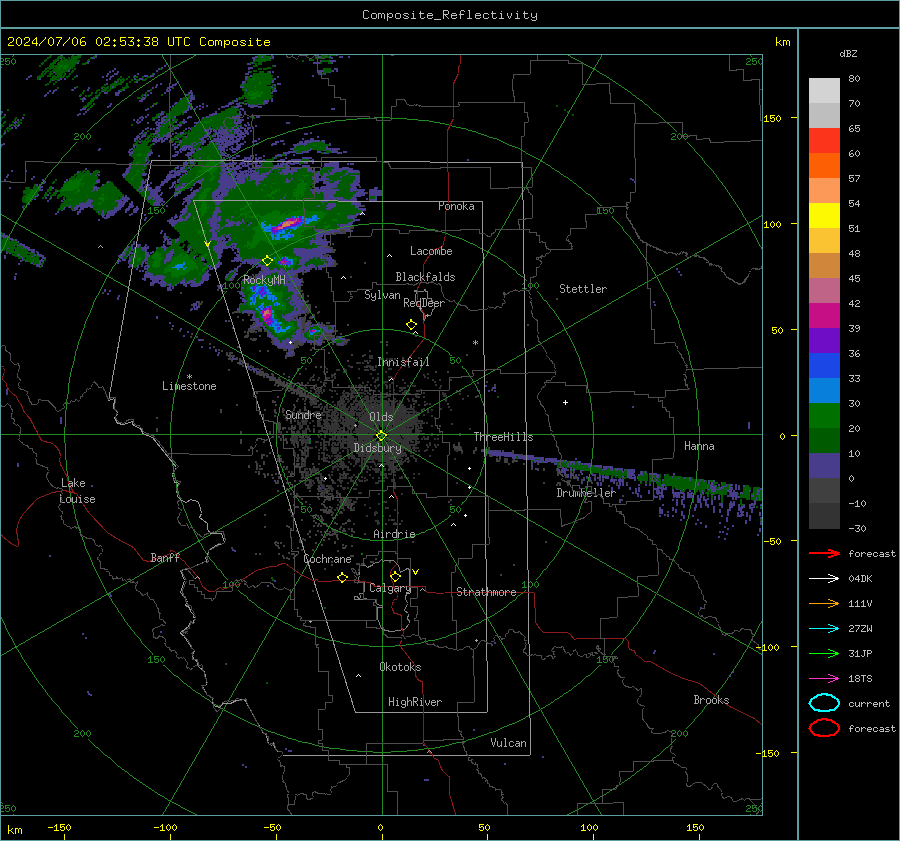Image resolution: width=900 pixels, height=841 pixels.
Task: Click the cyan current ellipse icon
Action: (x=824, y=703)
